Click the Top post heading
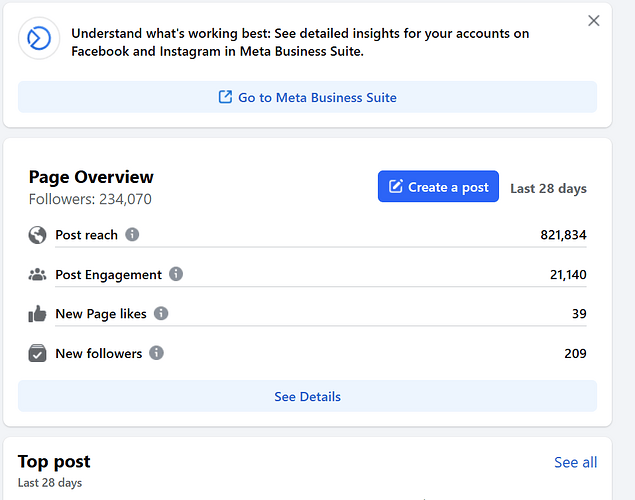Screen dimensions: 635x500 [x=54, y=462]
